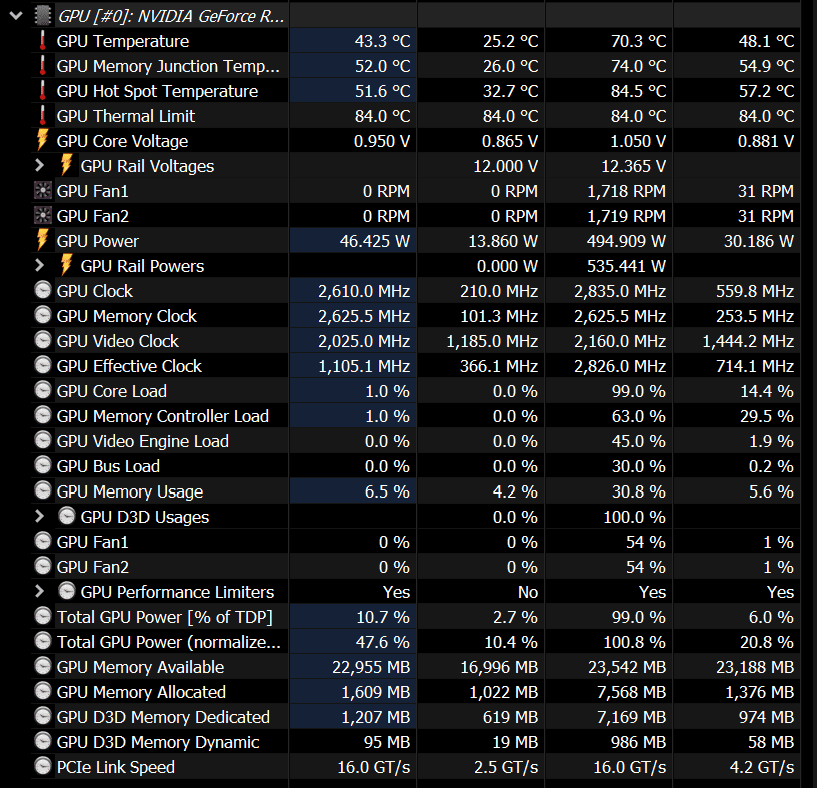Select the GPU Temperature sensor label
Viewport: 817px width, 788px height.
(123, 41)
